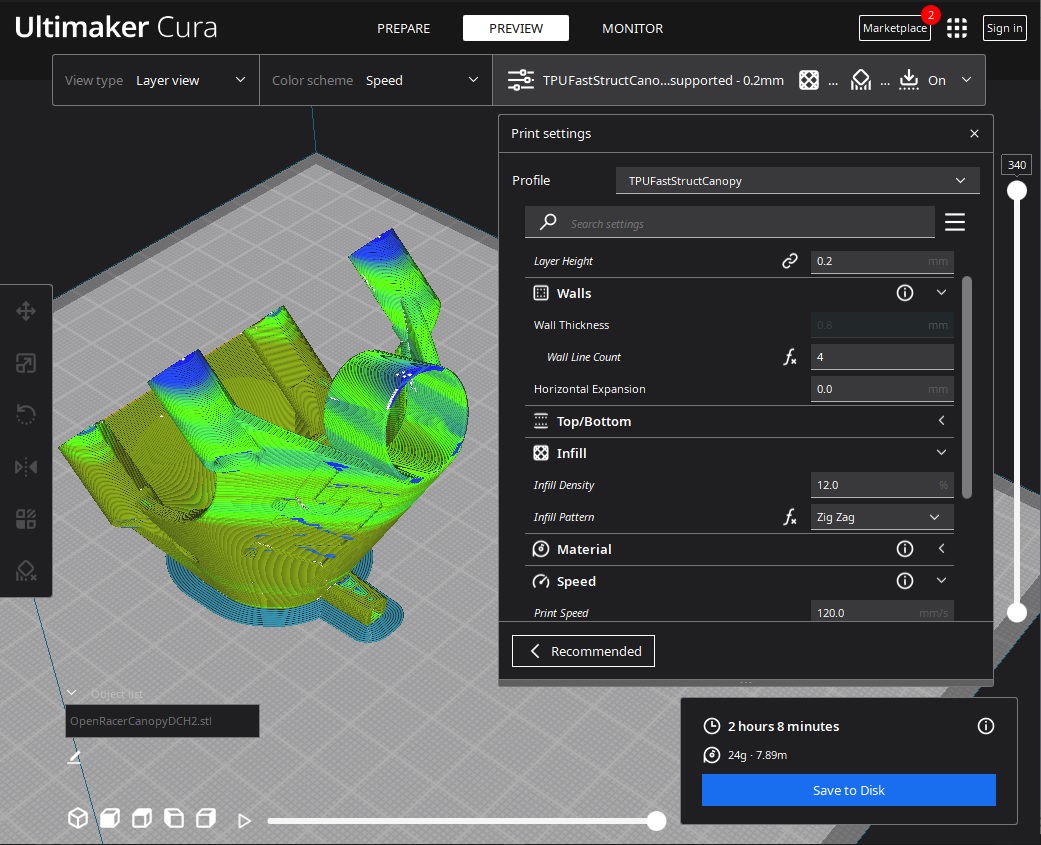Click the print time info icon

(x=986, y=726)
